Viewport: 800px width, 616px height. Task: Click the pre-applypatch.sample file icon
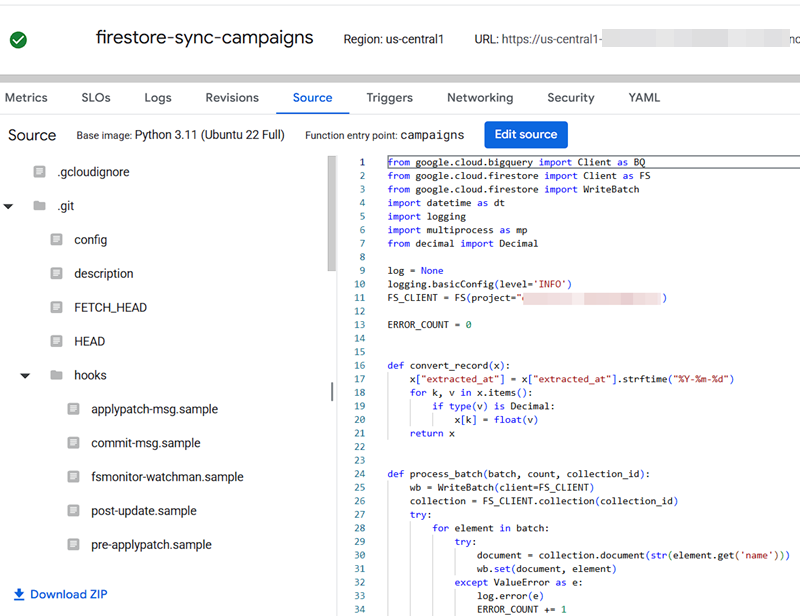pos(73,545)
